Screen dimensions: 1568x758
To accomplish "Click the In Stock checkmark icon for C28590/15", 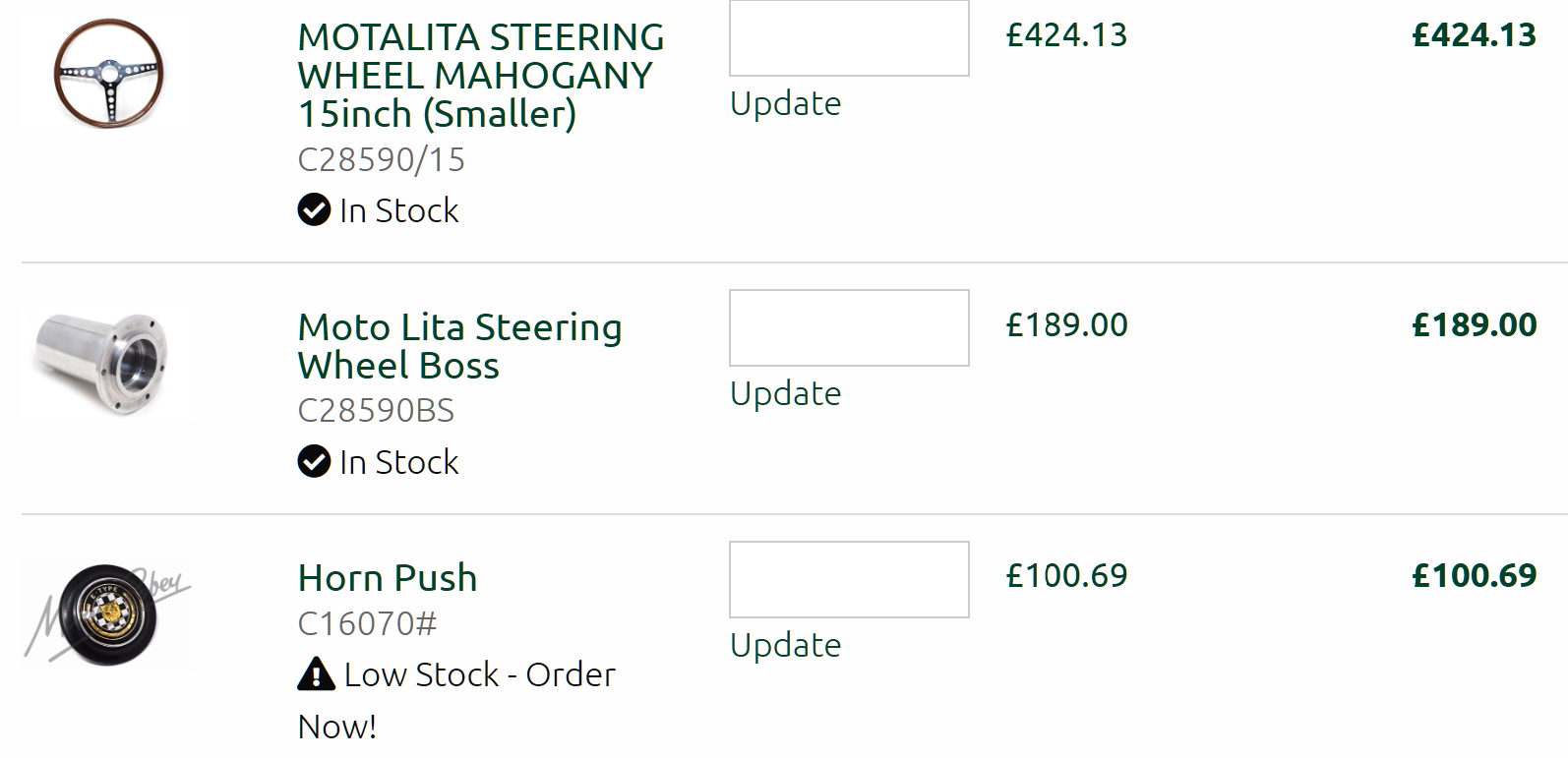I will [314, 210].
